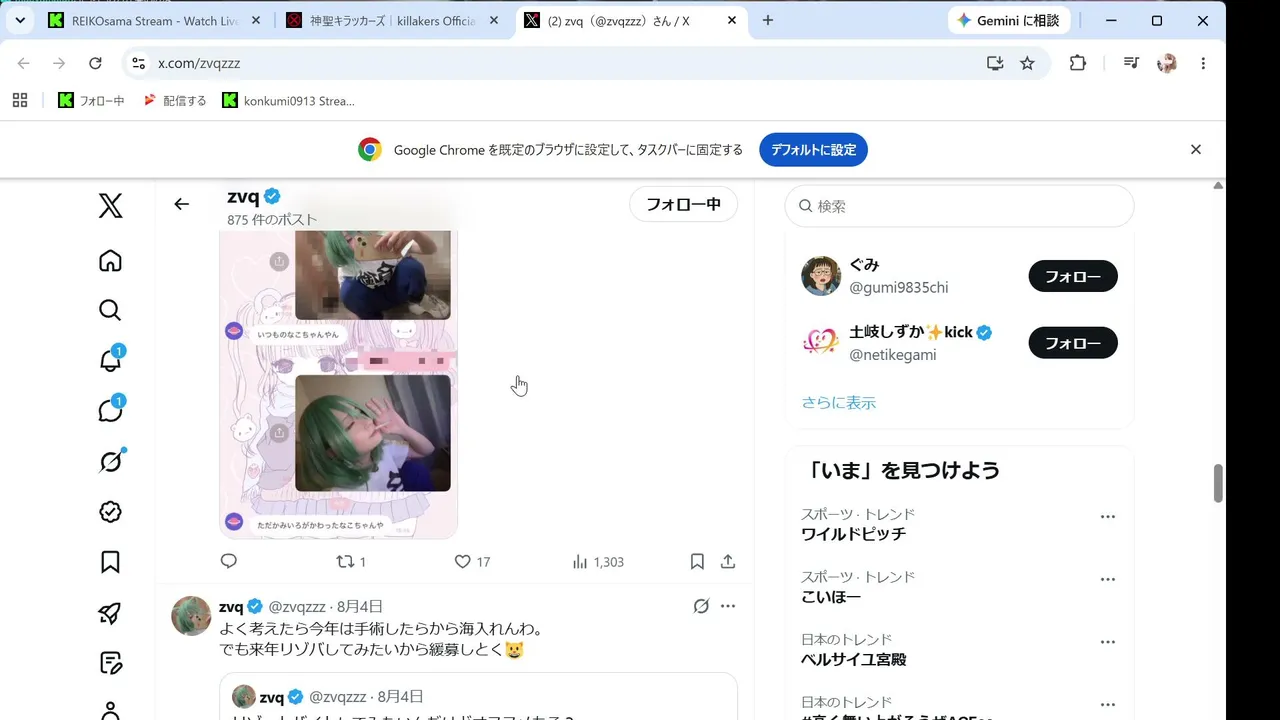Open the Notifications bell

pyautogui.click(x=110, y=360)
